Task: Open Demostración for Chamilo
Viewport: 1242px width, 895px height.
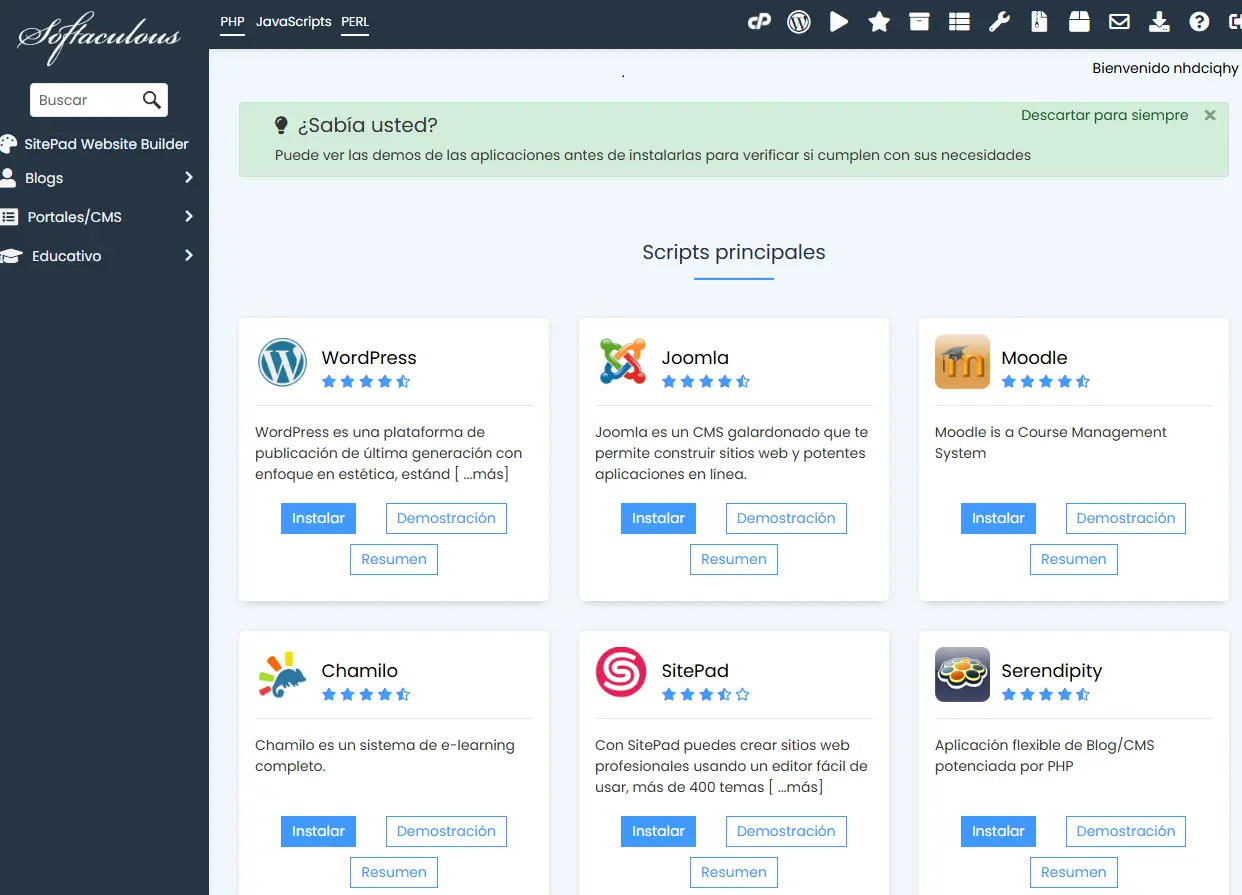Action: 446,831
